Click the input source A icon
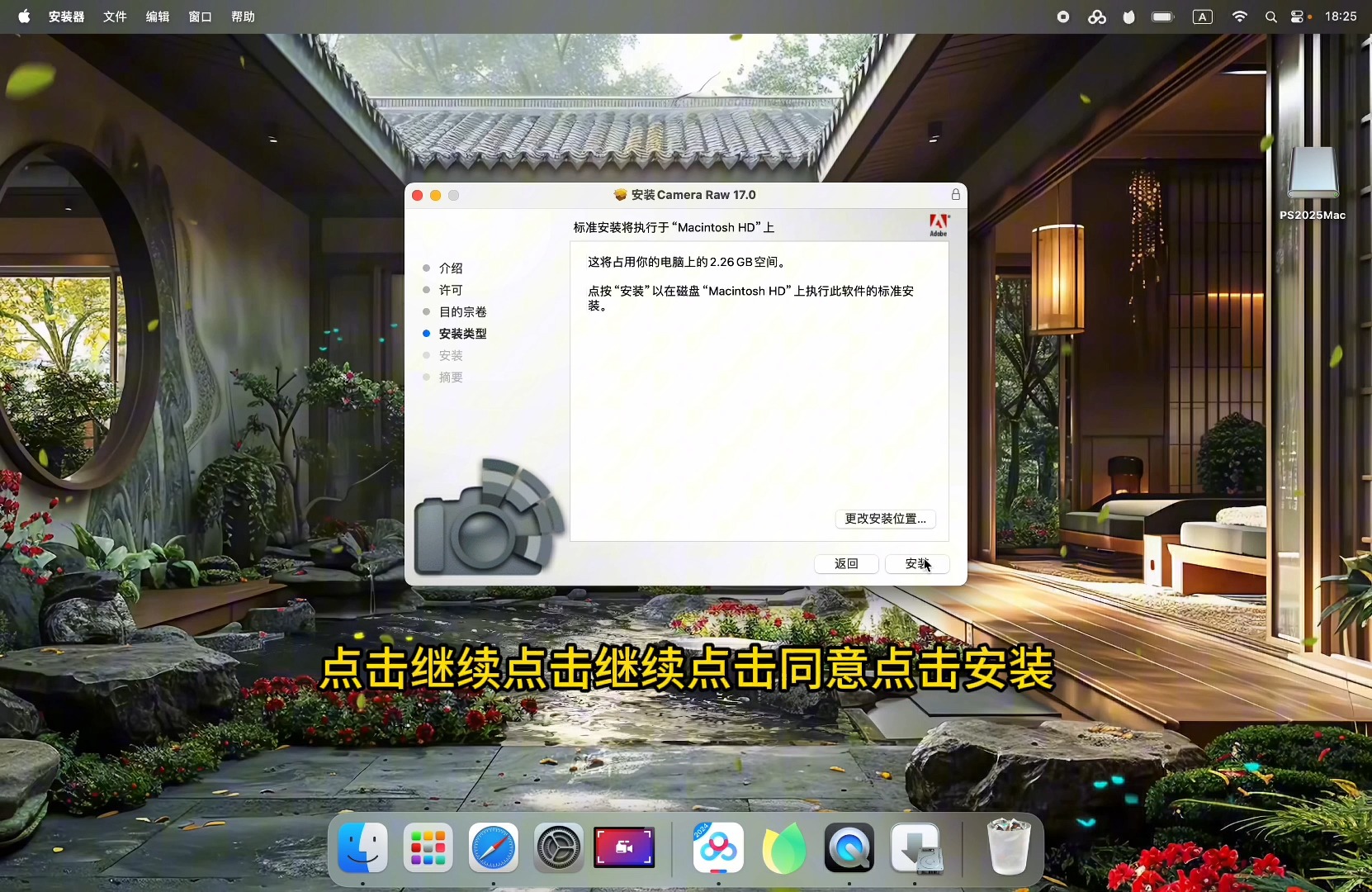 tap(1203, 17)
